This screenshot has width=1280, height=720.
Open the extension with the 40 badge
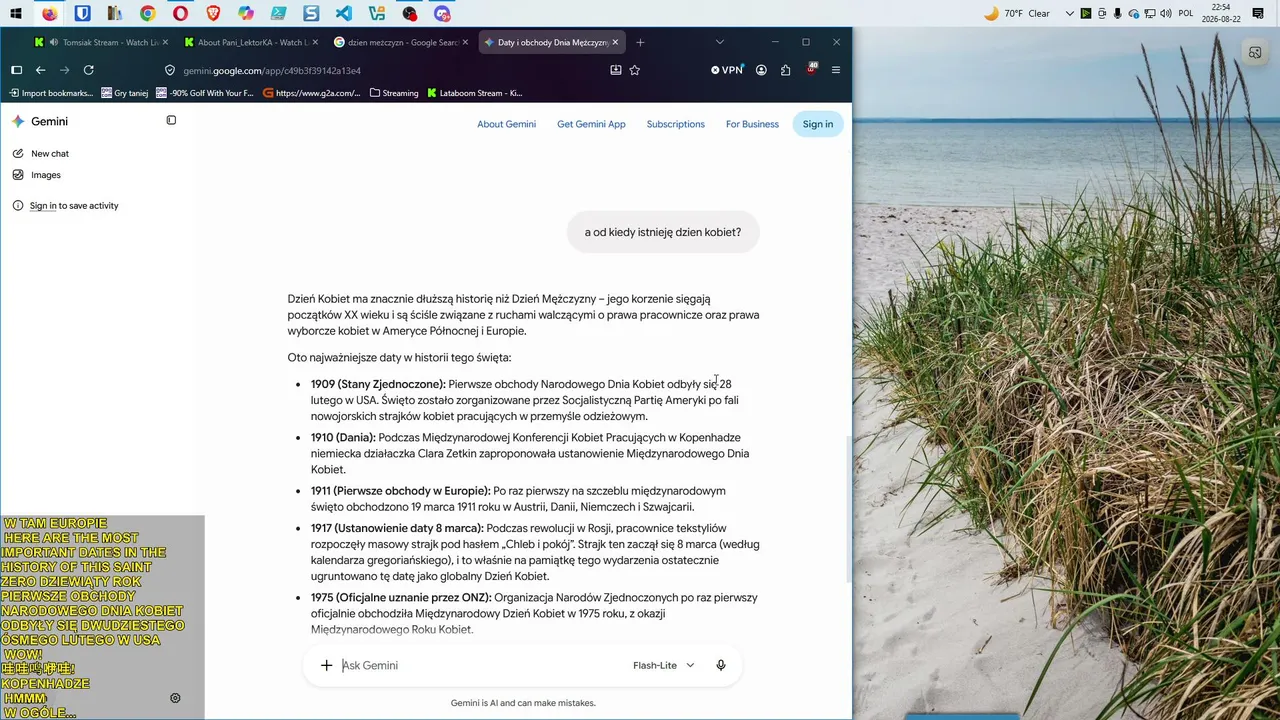[811, 69]
